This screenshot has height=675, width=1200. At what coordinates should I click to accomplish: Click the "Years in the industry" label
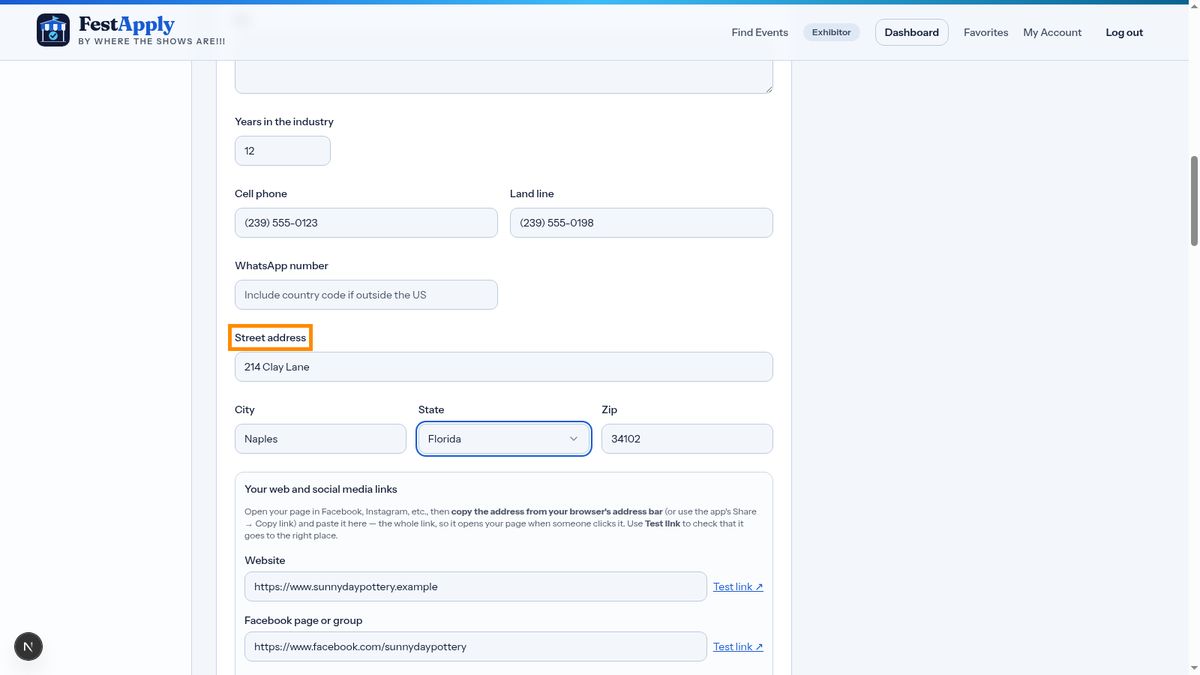284,122
